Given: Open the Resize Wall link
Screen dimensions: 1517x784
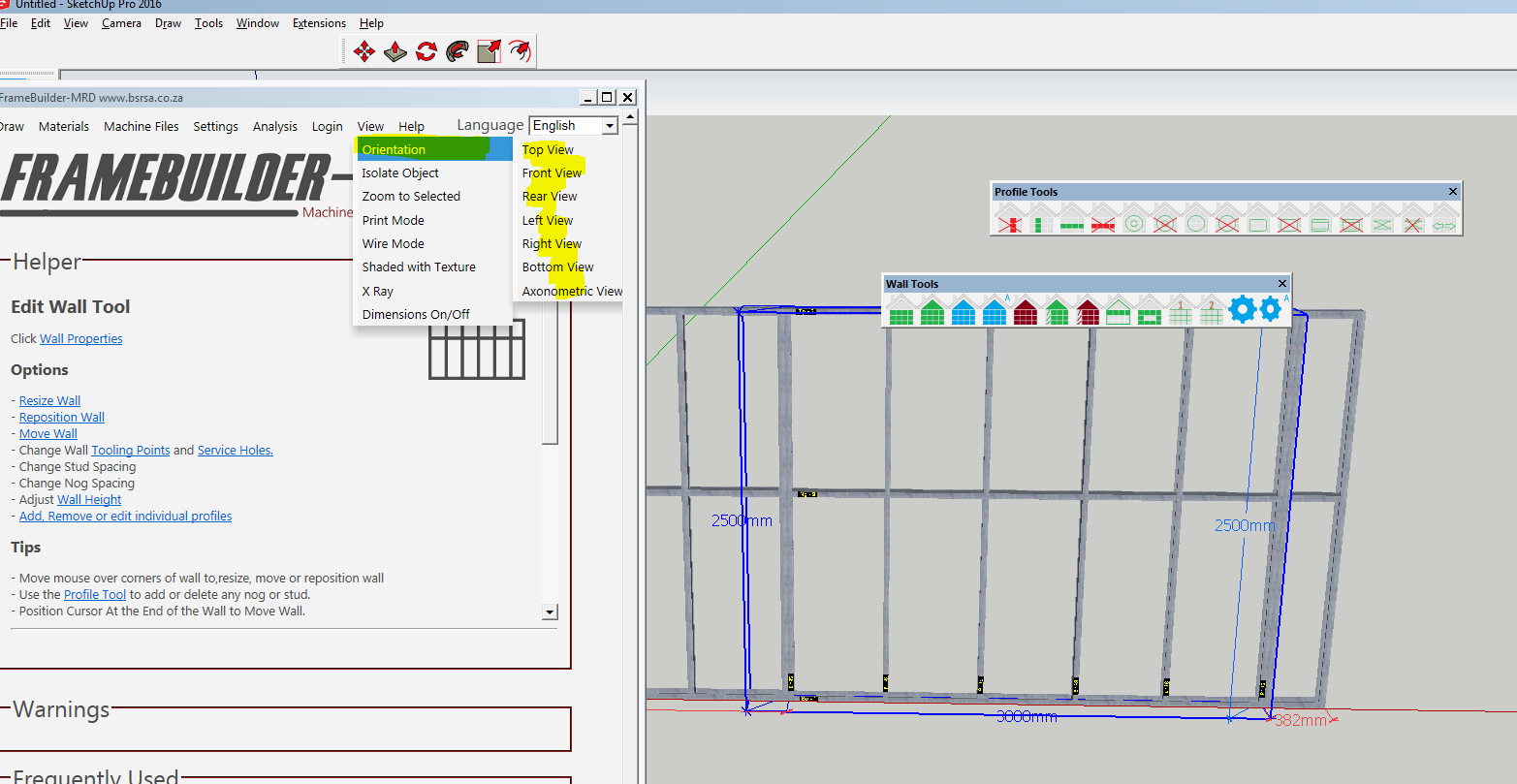Looking at the screenshot, I should [49, 400].
